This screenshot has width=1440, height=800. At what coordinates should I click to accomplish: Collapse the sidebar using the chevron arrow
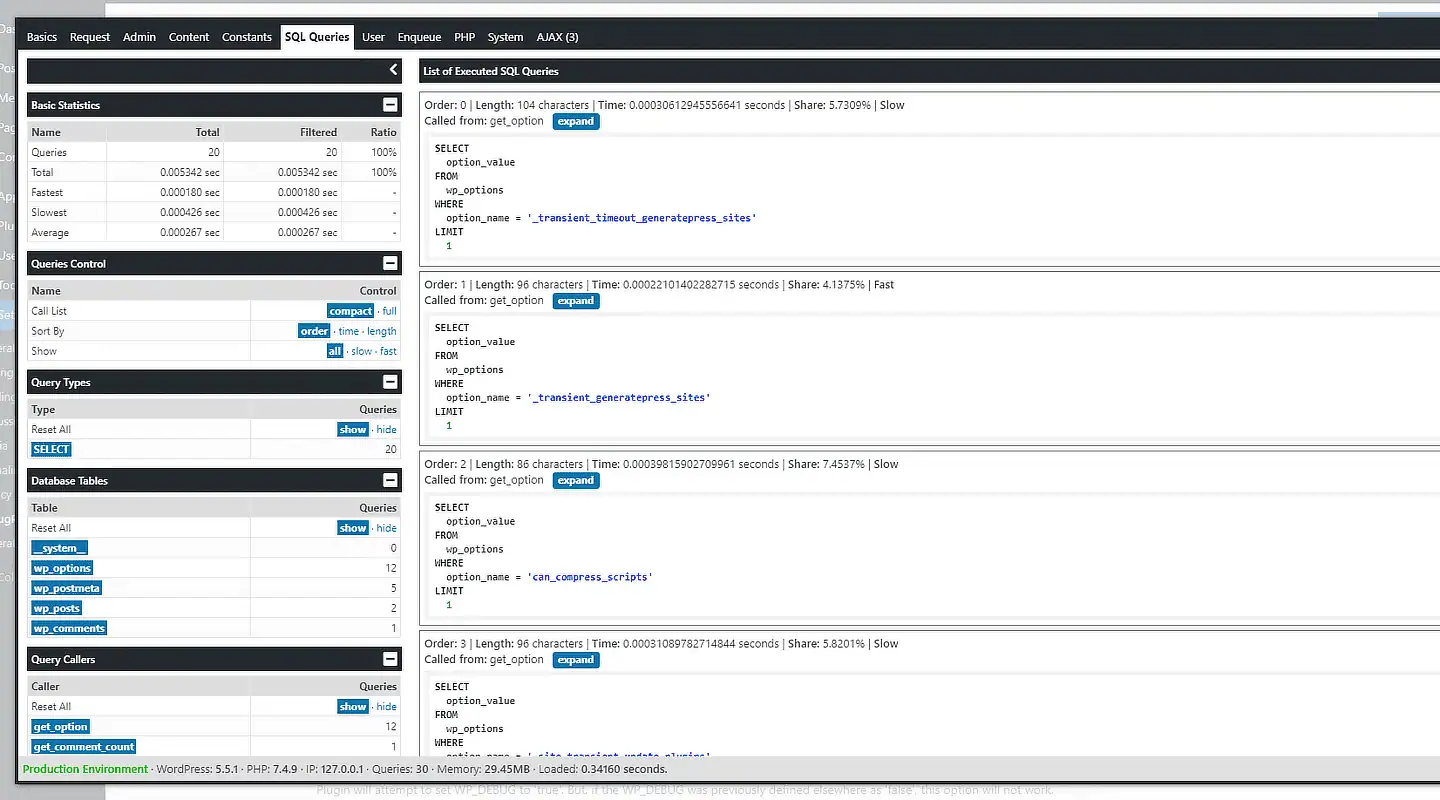pos(392,70)
